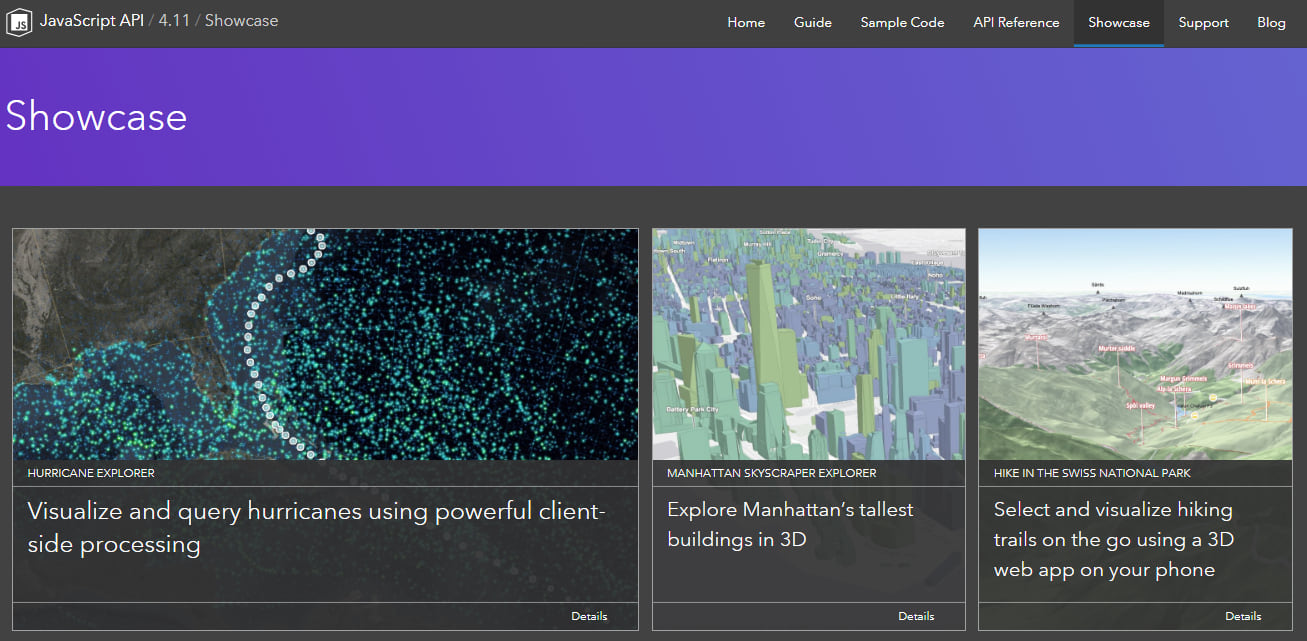
Task: Click the JS logo icon in header
Action: coord(19,22)
